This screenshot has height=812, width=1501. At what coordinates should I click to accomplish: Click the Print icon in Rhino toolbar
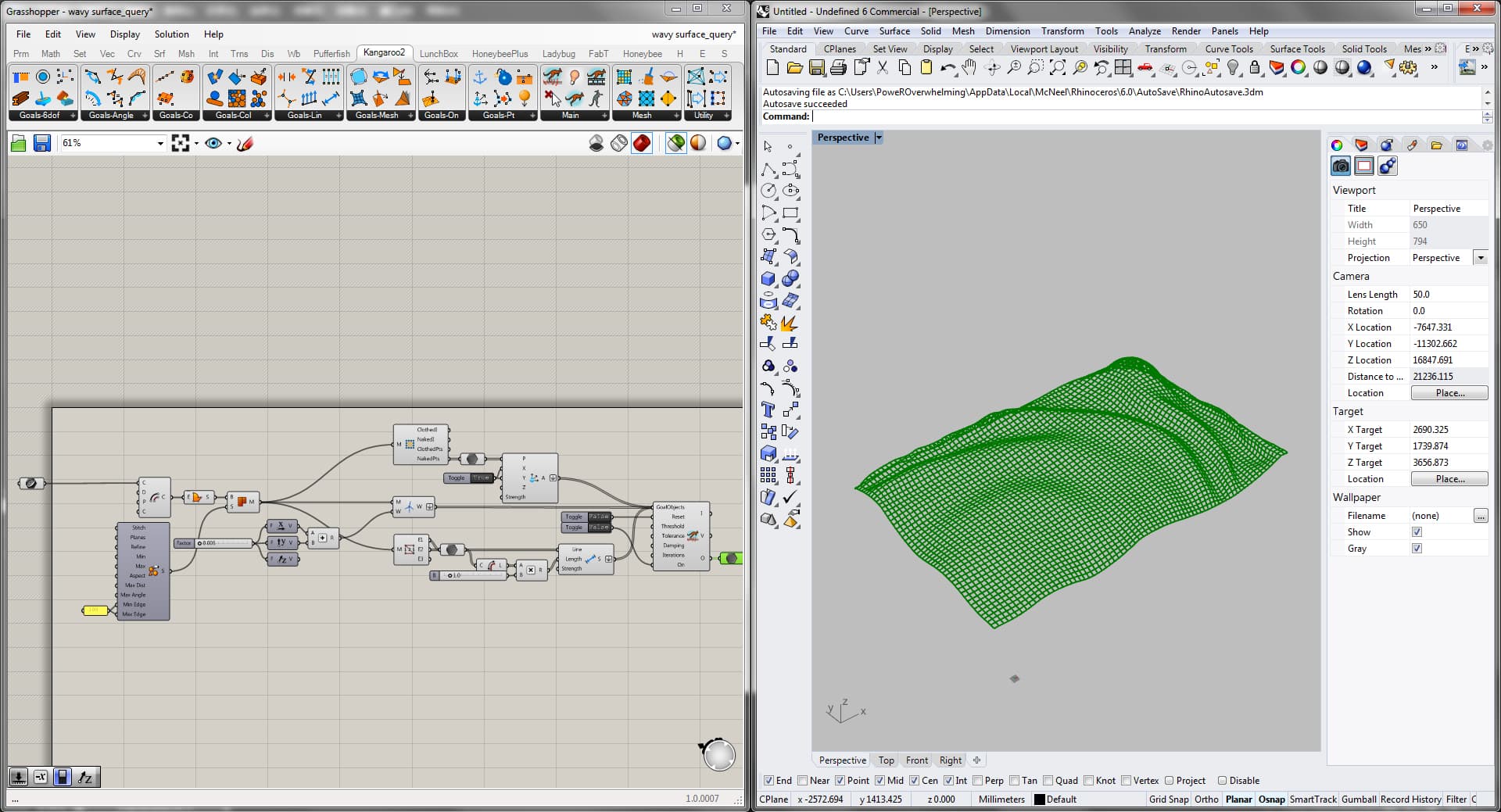coord(838,68)
